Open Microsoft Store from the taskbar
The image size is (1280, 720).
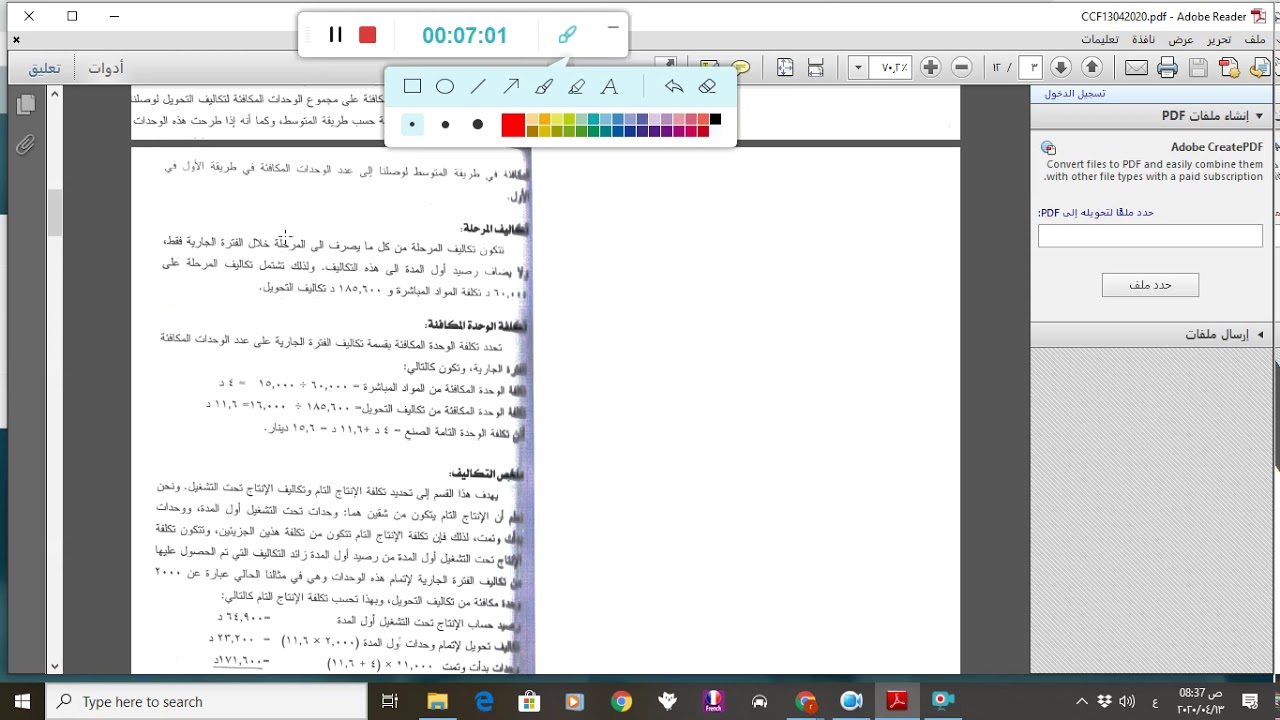pyautogui.click(x=529, y=701)
